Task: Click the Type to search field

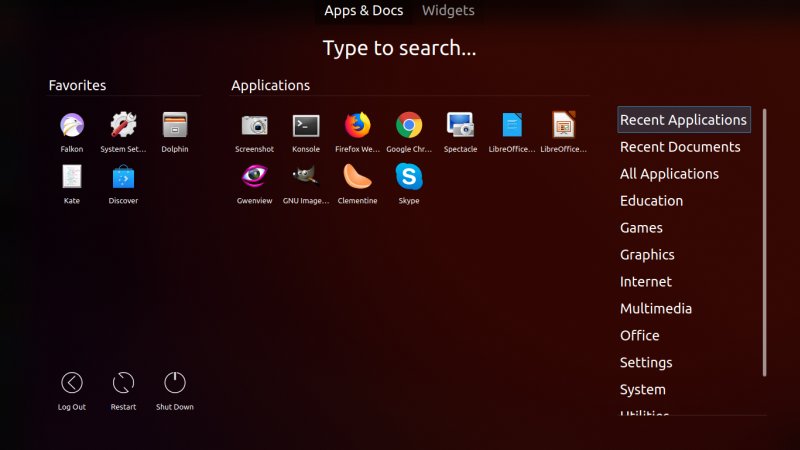Action: 399,48
